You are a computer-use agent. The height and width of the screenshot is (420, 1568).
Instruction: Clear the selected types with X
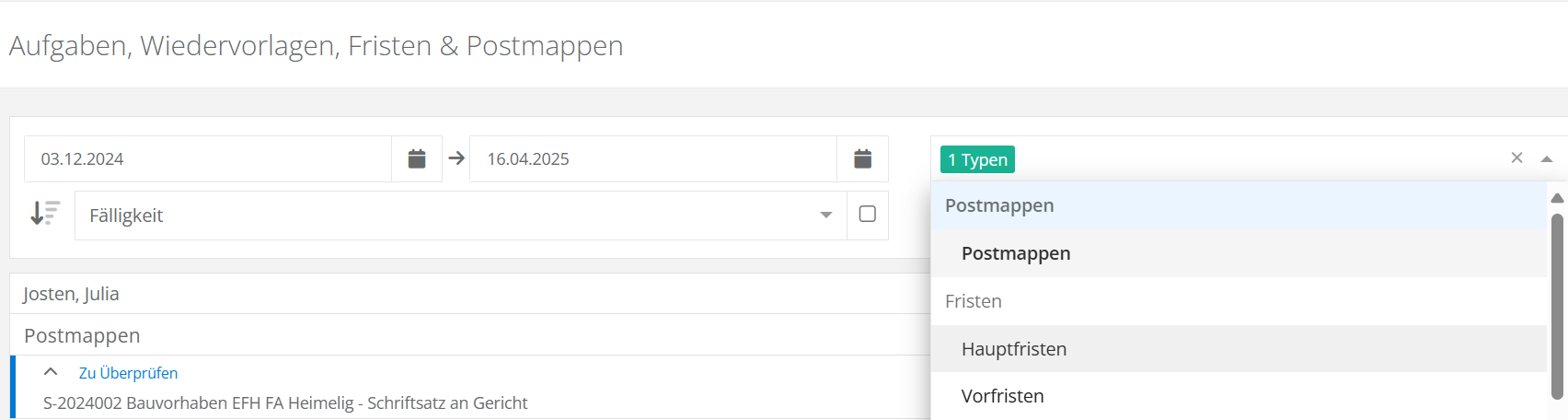point(1516,158)
